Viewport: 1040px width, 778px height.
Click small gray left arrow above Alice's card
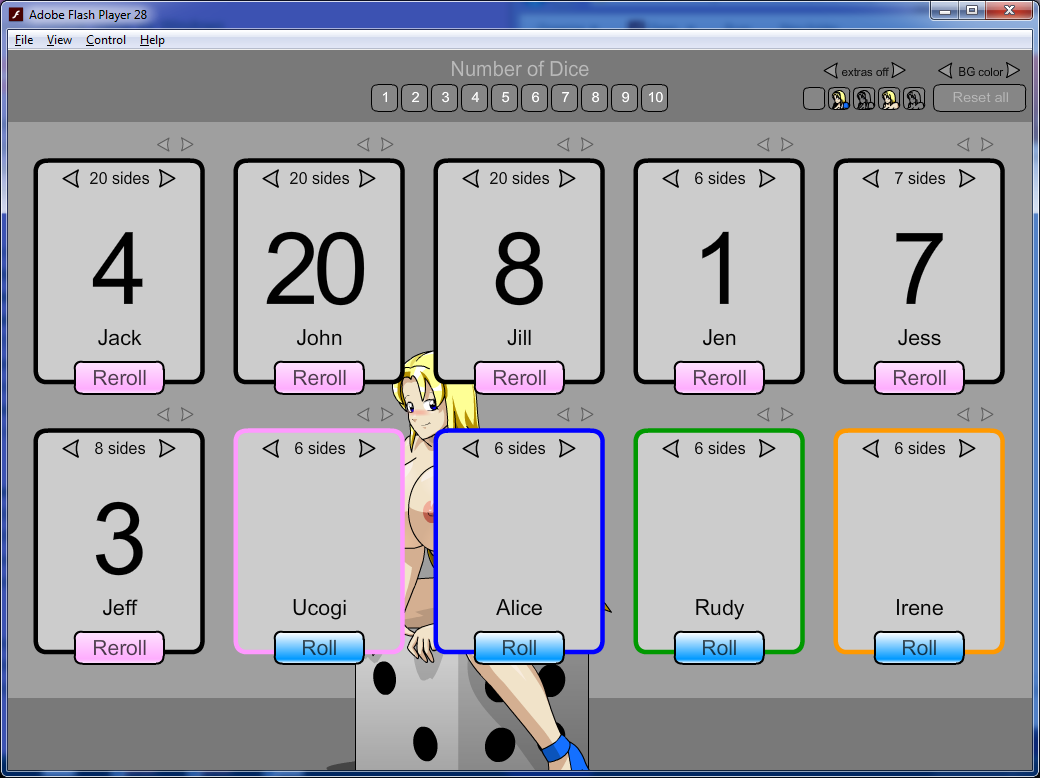tap(563, 415)
